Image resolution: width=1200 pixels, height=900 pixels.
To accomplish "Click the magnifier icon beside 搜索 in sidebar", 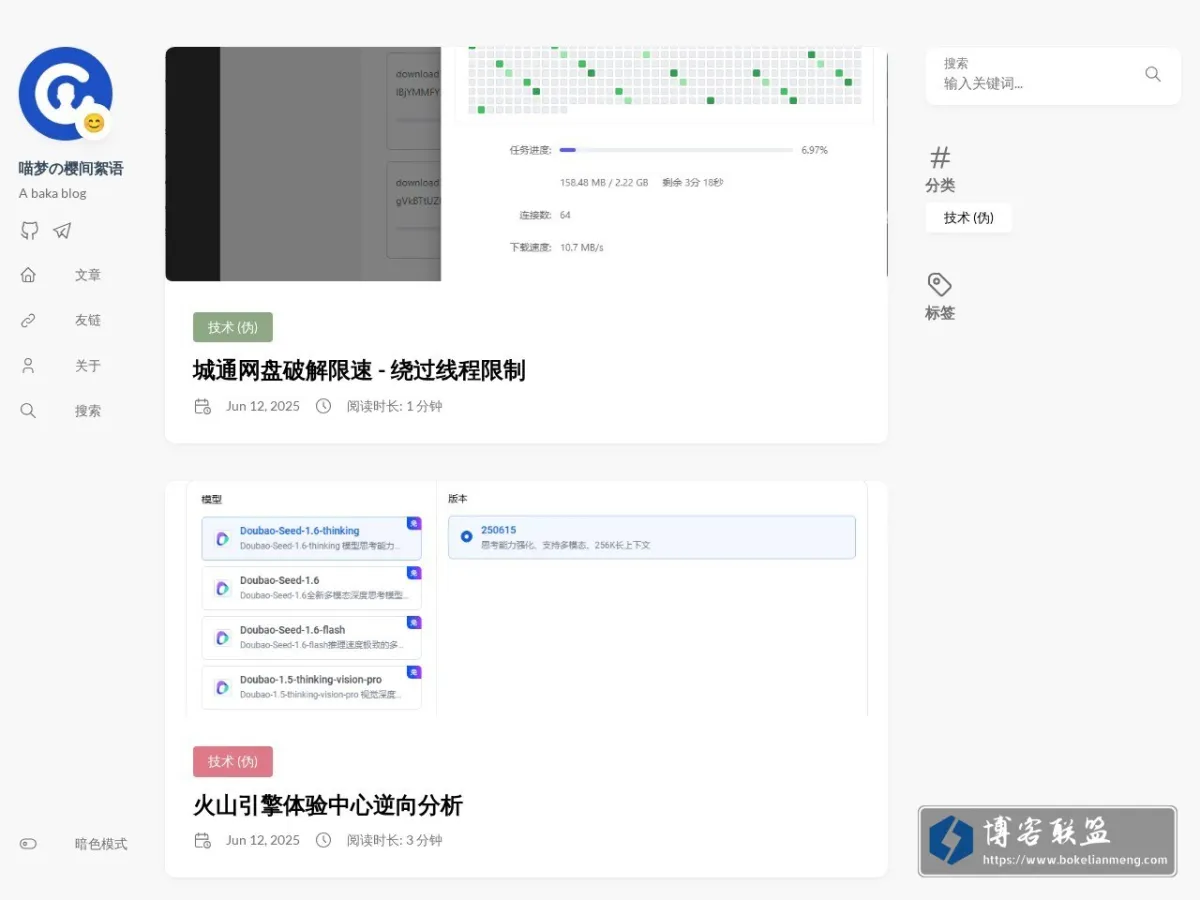I will [x=28, y=411].
